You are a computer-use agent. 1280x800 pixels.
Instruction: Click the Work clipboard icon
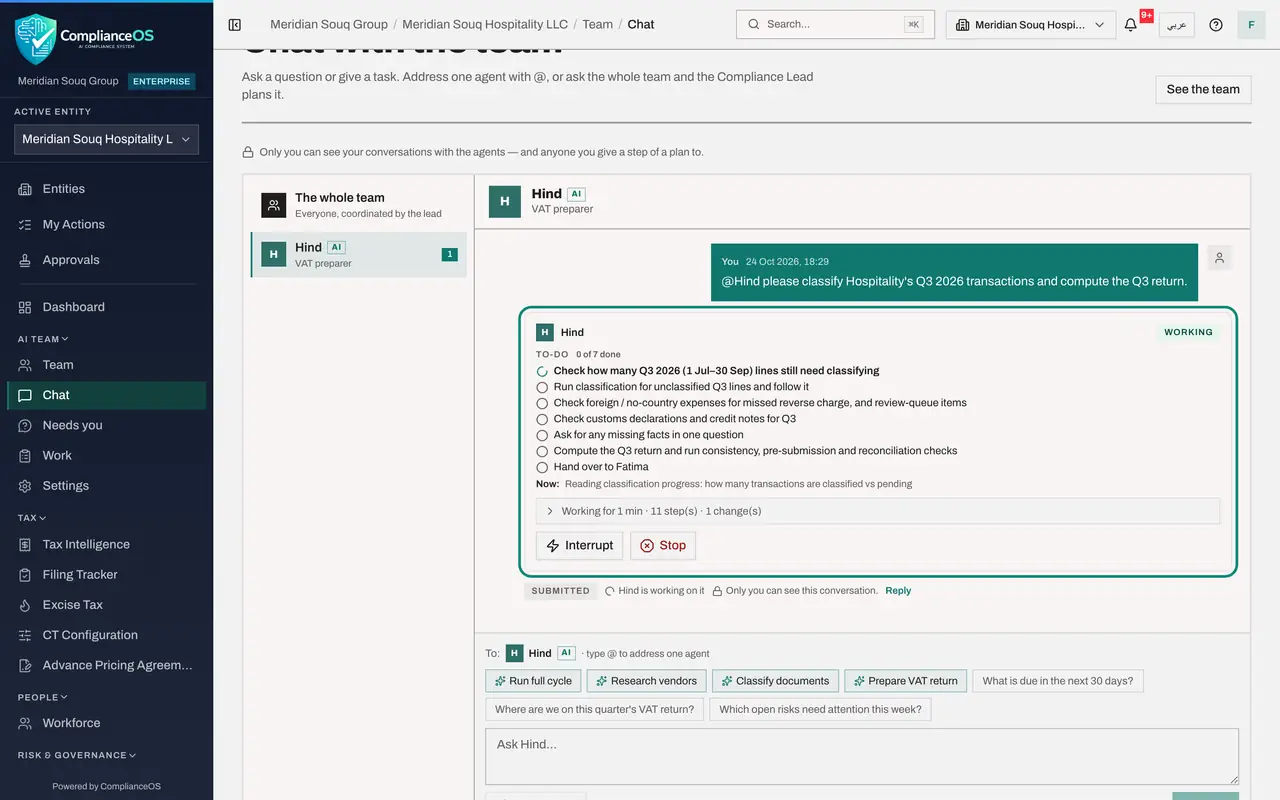click(x=25, y=455)
